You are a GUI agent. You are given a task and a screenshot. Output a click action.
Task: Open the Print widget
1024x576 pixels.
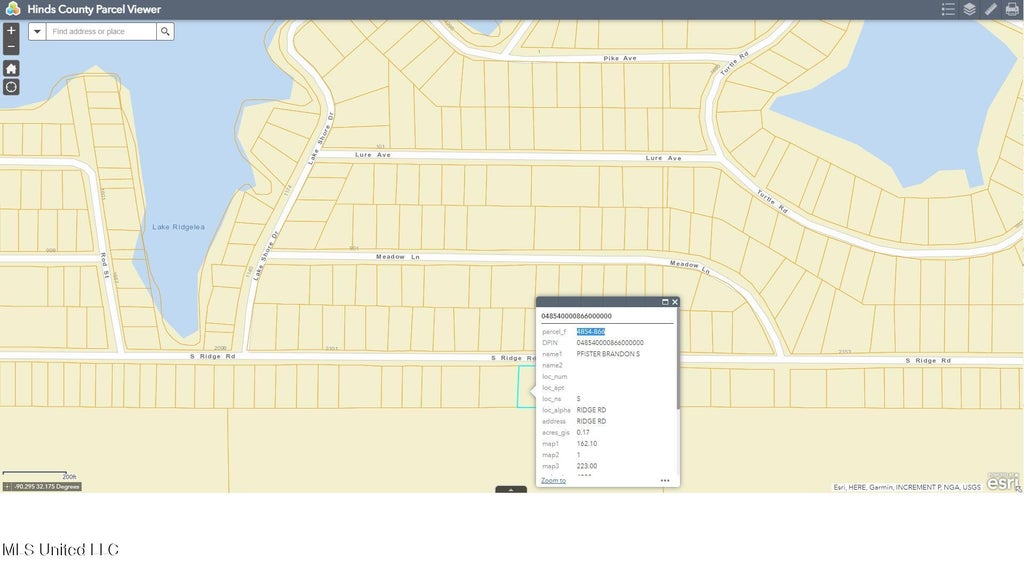pyautogui.click(x=1011, y=9)
